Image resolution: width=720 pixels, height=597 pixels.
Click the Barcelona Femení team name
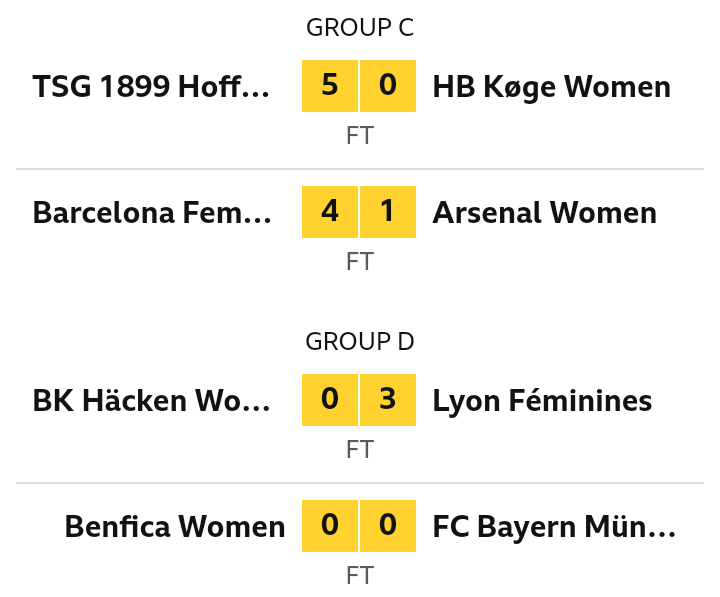(x=152, y=213)
